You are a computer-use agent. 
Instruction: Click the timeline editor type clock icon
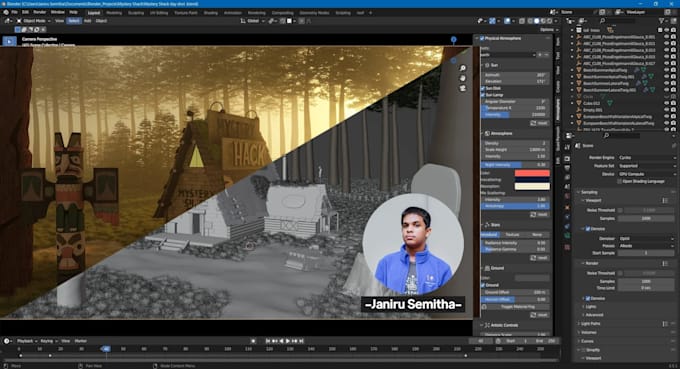pyautogui.click(x=7, y=341)
